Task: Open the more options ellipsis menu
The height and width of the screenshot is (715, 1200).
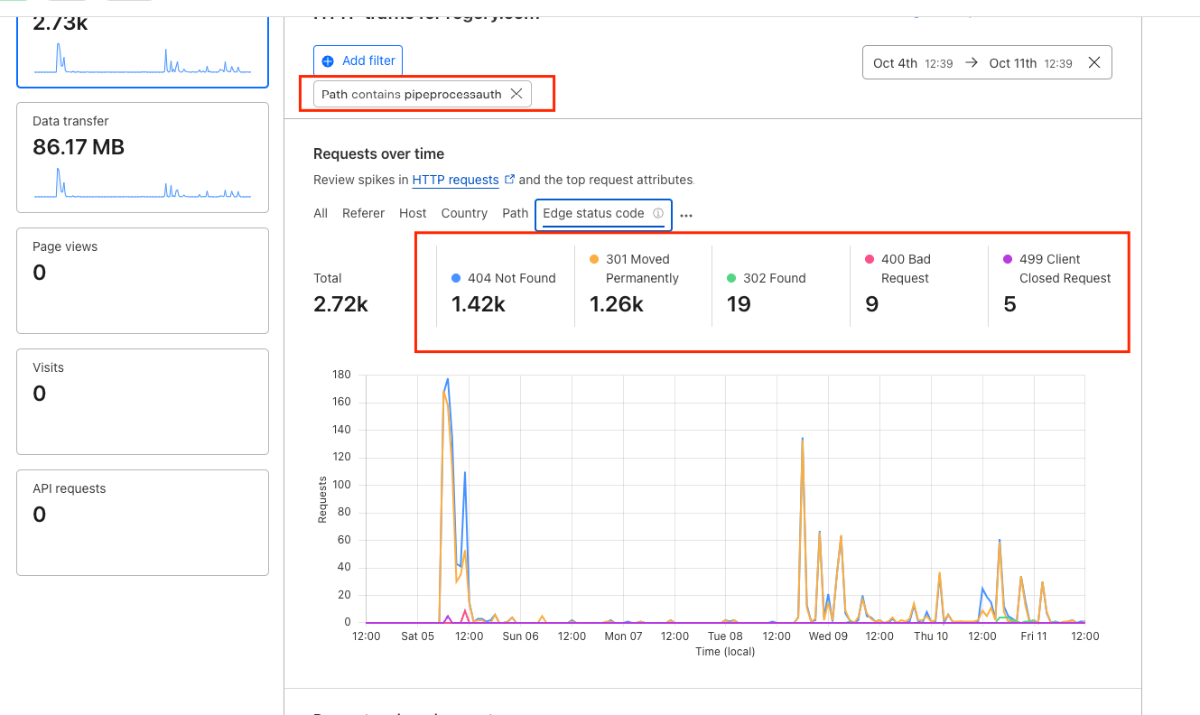Action: point(686,214)
